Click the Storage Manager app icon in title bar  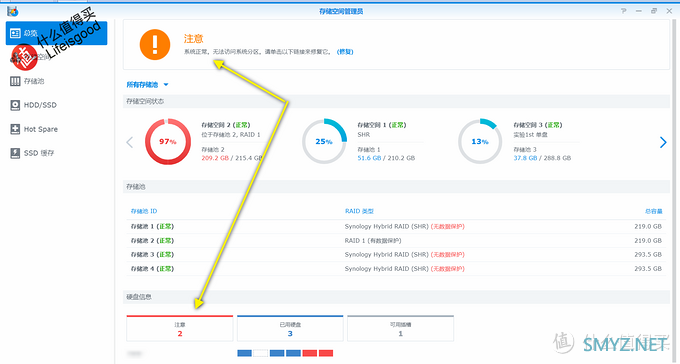(x=13, y=11)
